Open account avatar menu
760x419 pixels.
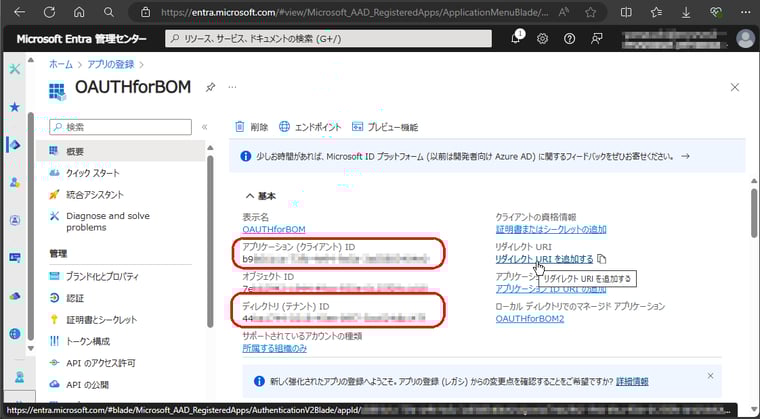coord(745,39)
